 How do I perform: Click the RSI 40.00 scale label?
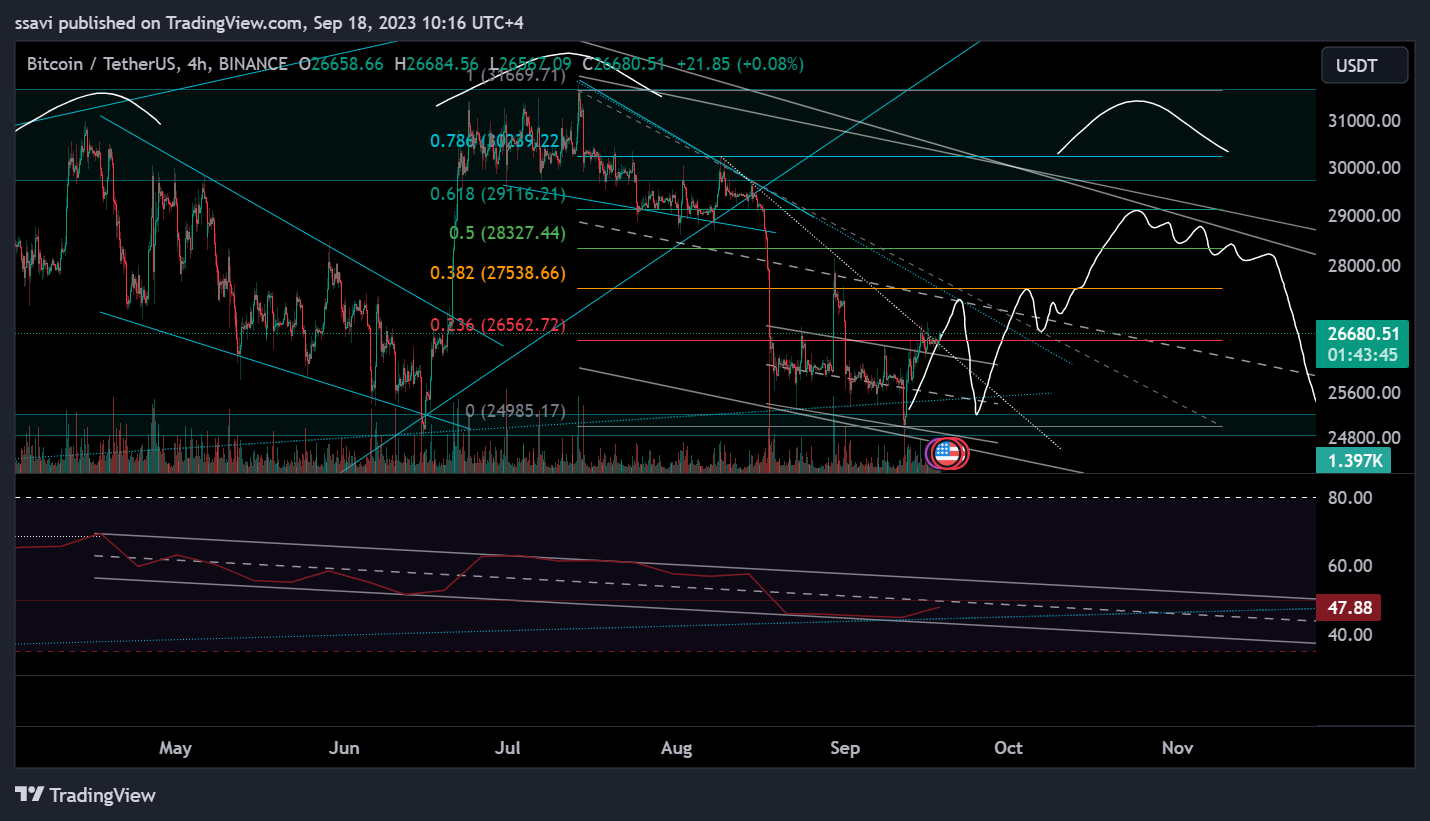[x=1349, y=634]
